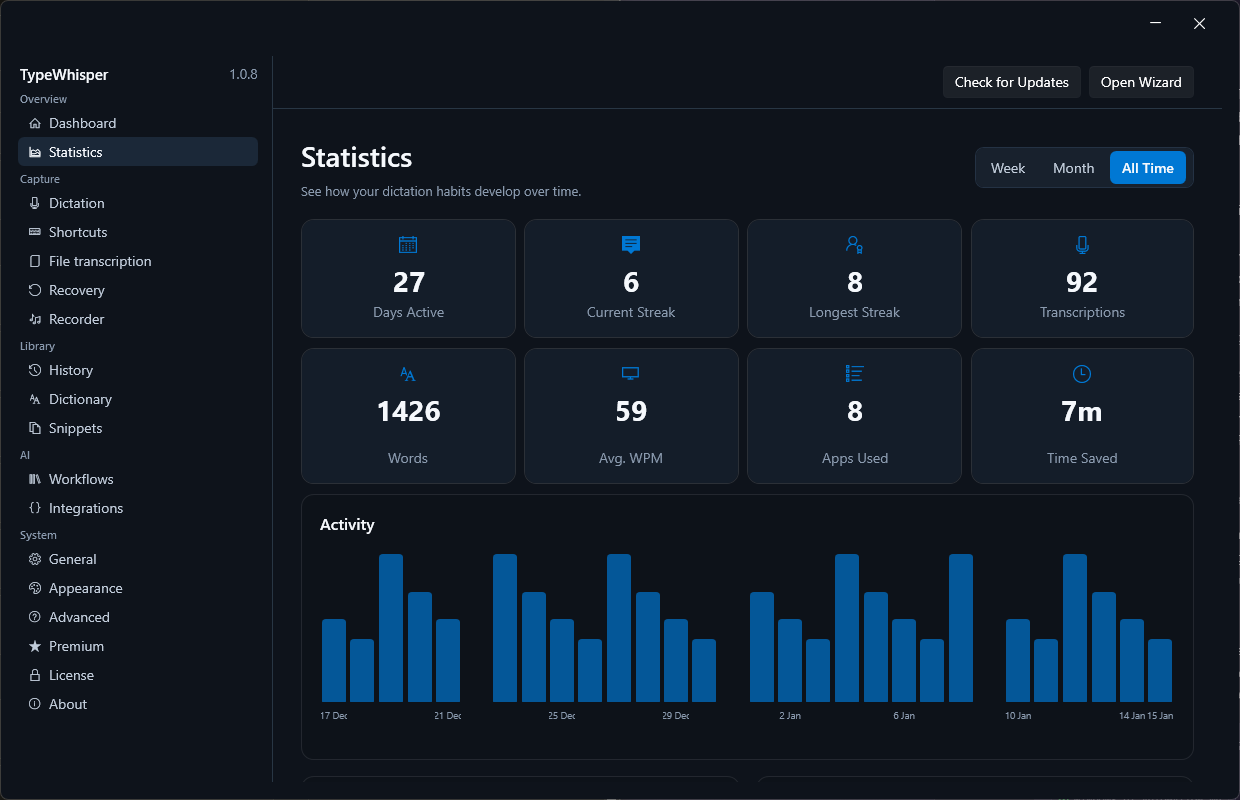Click the activity bar above 17 Dec
The height and width of the screenshot is (800, 1240).
(x=334, y=660)
